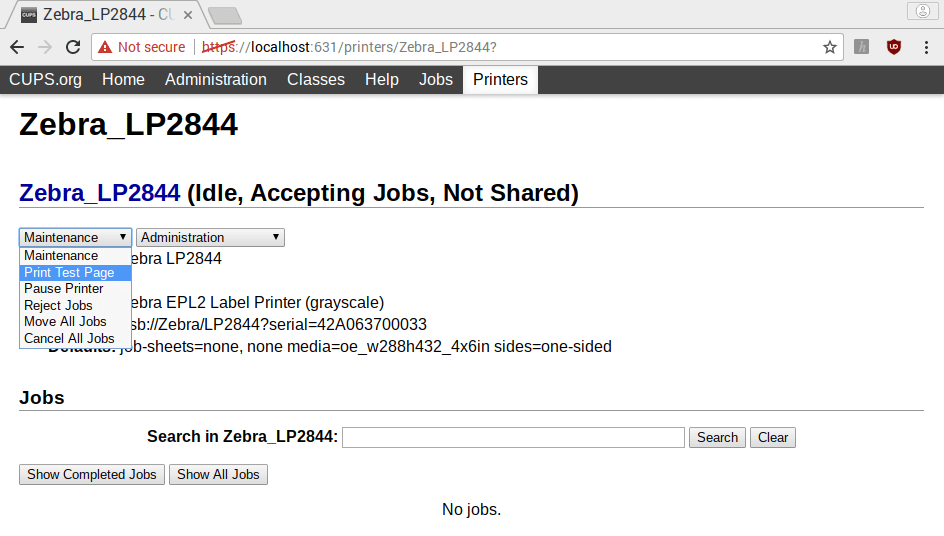
Task: Click Show Completed Jobs
Action: point(92,475)
